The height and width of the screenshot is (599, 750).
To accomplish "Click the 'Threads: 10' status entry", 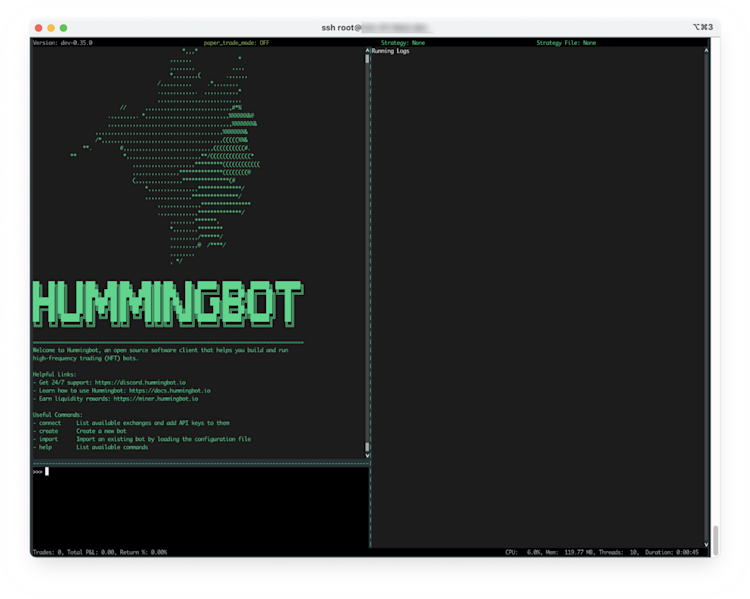I will click(618, 552).
